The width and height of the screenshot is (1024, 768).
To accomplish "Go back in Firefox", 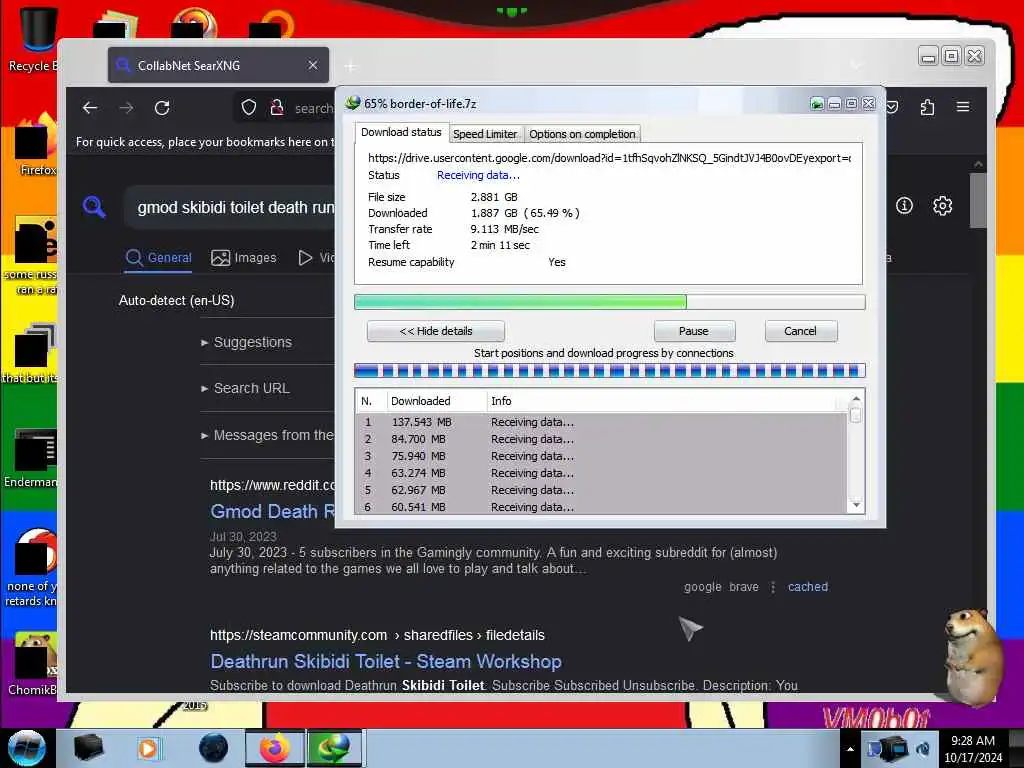I will point(90,108).
